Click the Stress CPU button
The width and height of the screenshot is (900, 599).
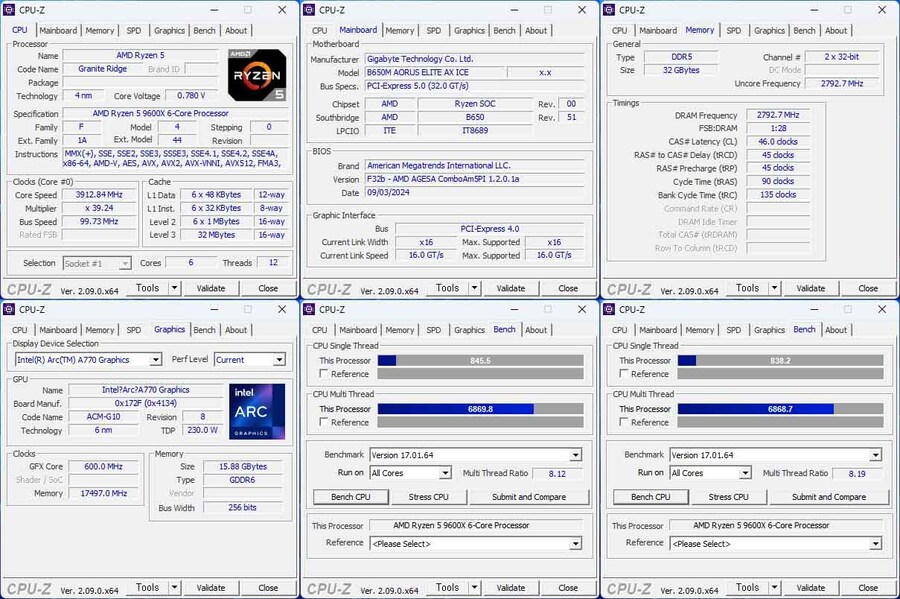click(428, 497)
